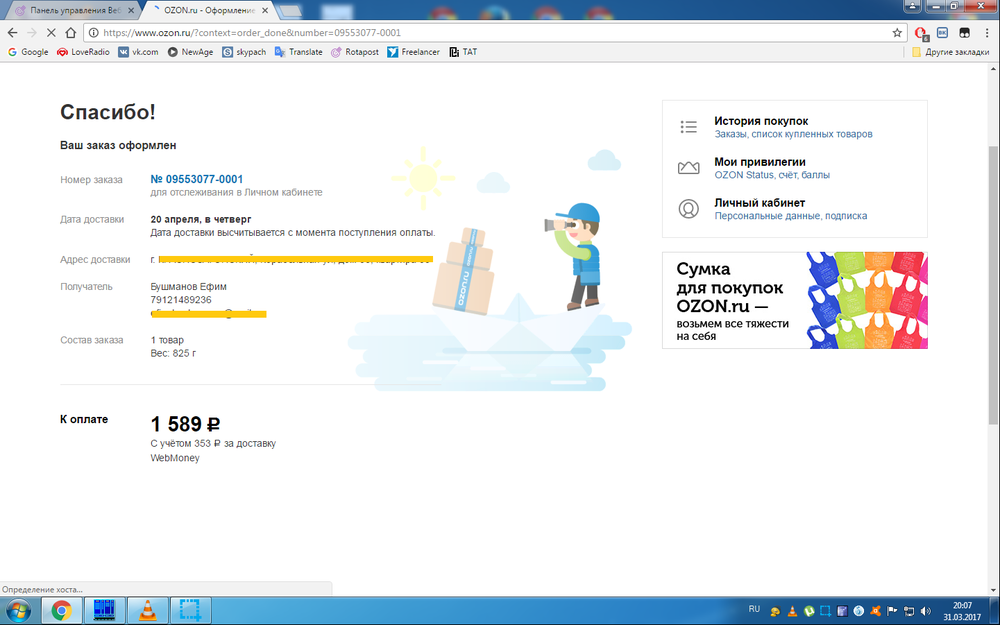Open the Avast antivirus tray icon
The height and width of the screenshot is (625, 1000).
[876, 611]
